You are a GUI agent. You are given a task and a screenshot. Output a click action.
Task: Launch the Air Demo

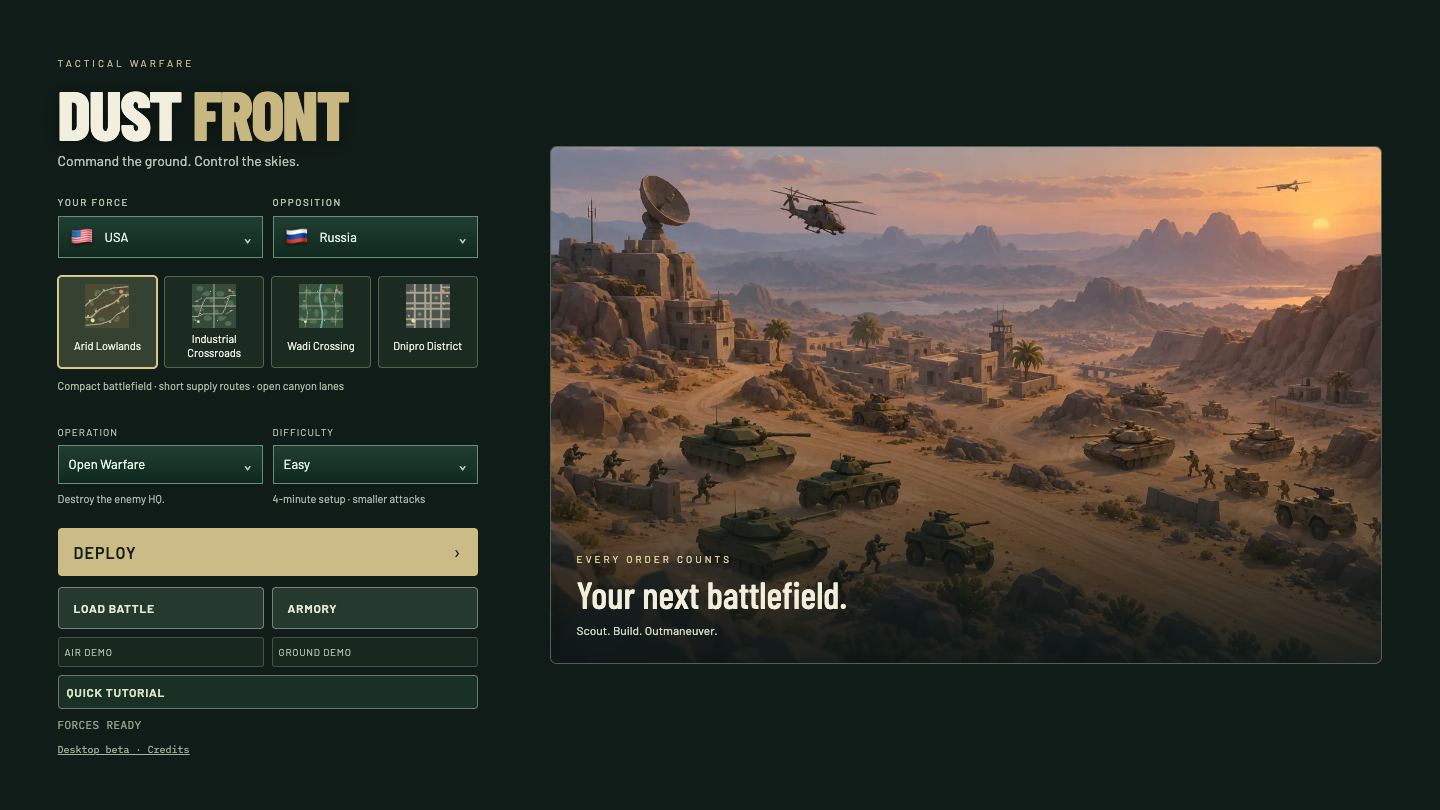(161, 652)
